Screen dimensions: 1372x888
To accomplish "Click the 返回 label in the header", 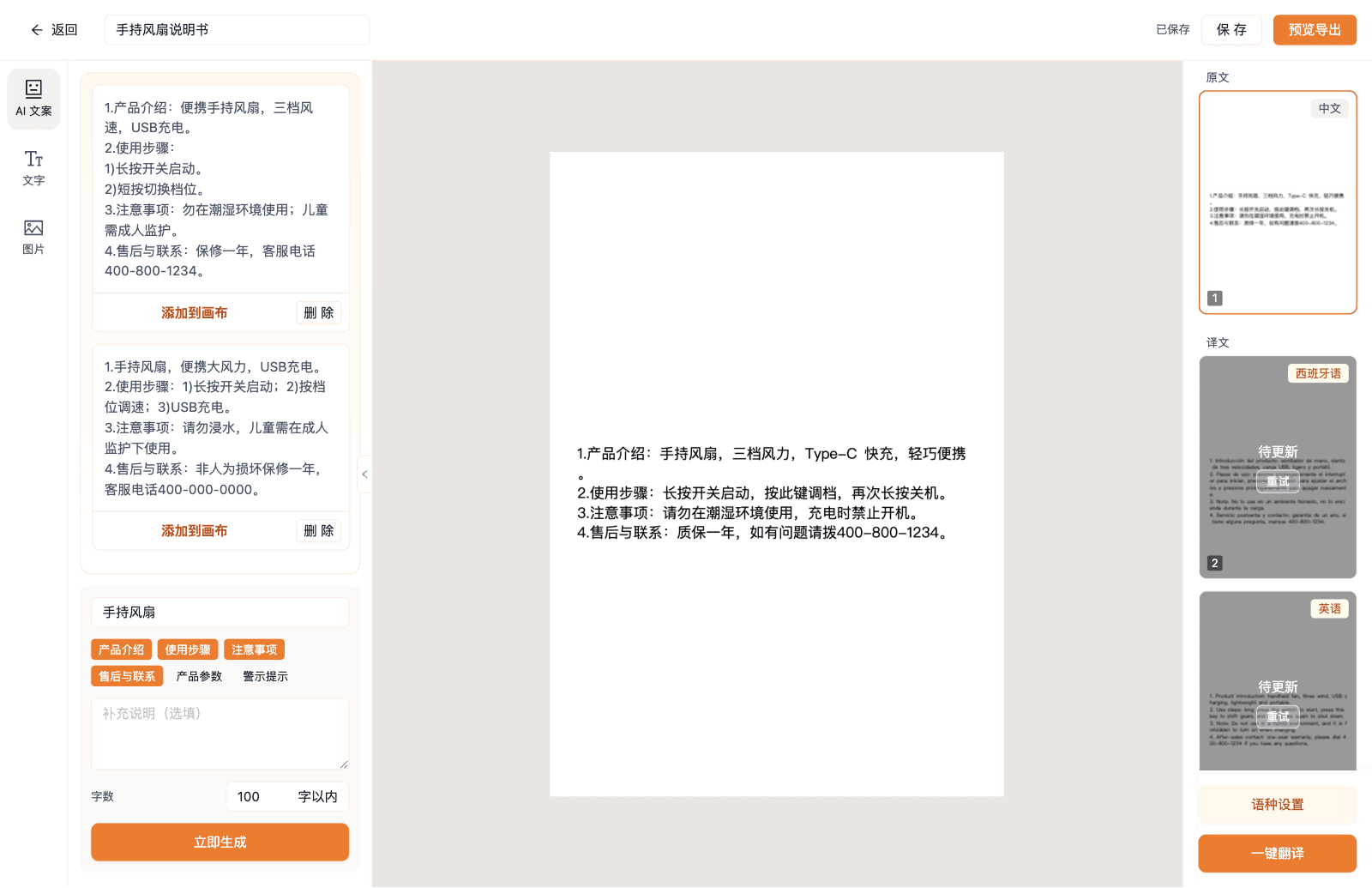I will pyautogui.click(x=64, y=30).
